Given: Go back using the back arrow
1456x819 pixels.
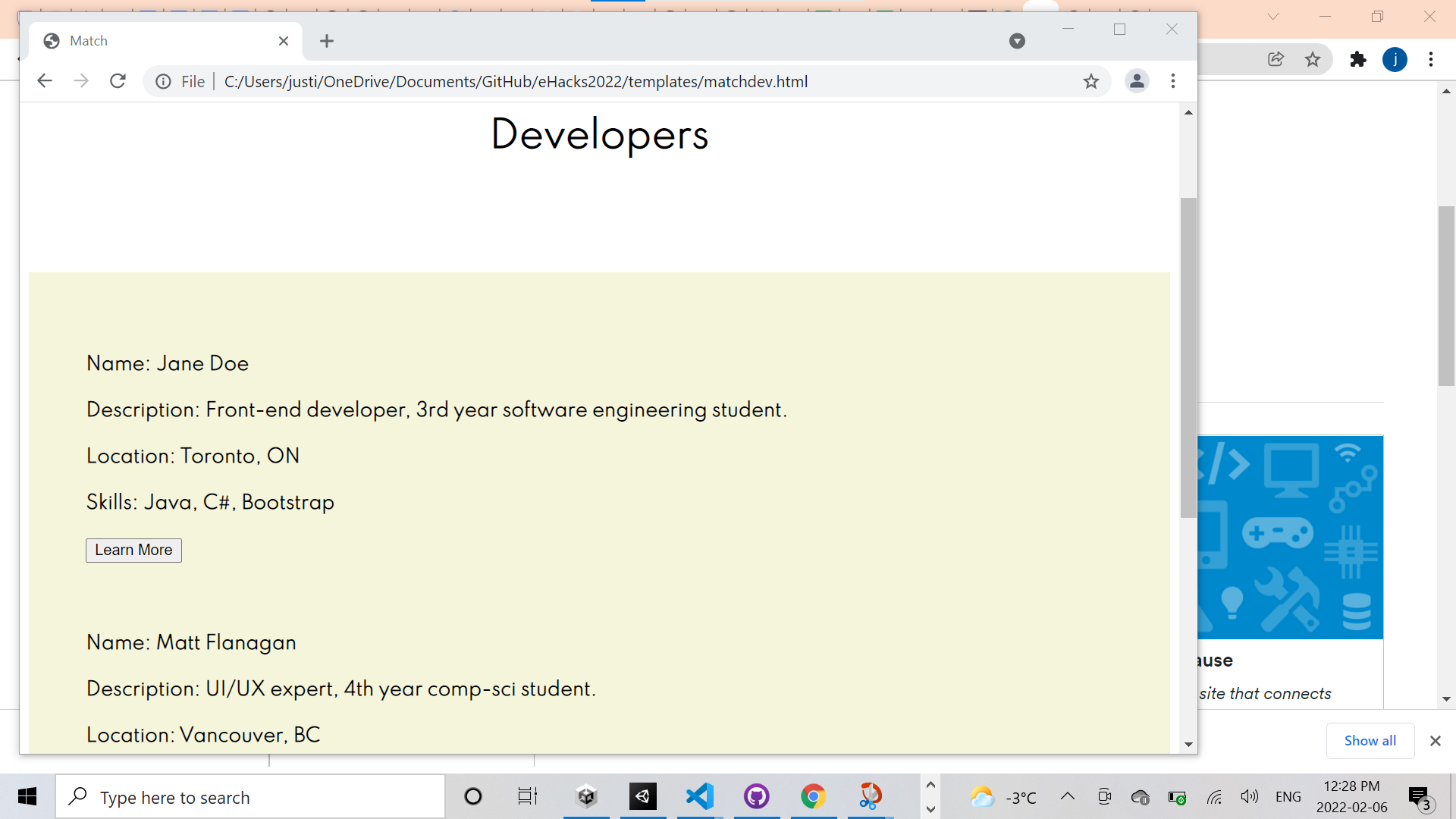Looking at the screenshot, I should (x=45, y=81).
